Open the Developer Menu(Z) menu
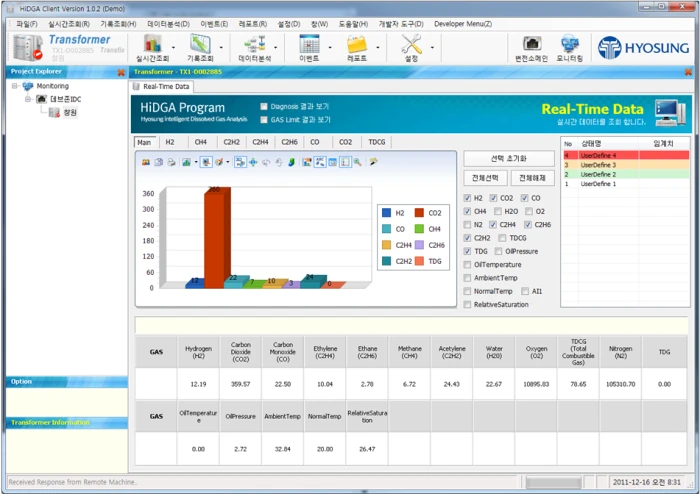The height and width of the screenshot is (494, 700). (462, 24)
